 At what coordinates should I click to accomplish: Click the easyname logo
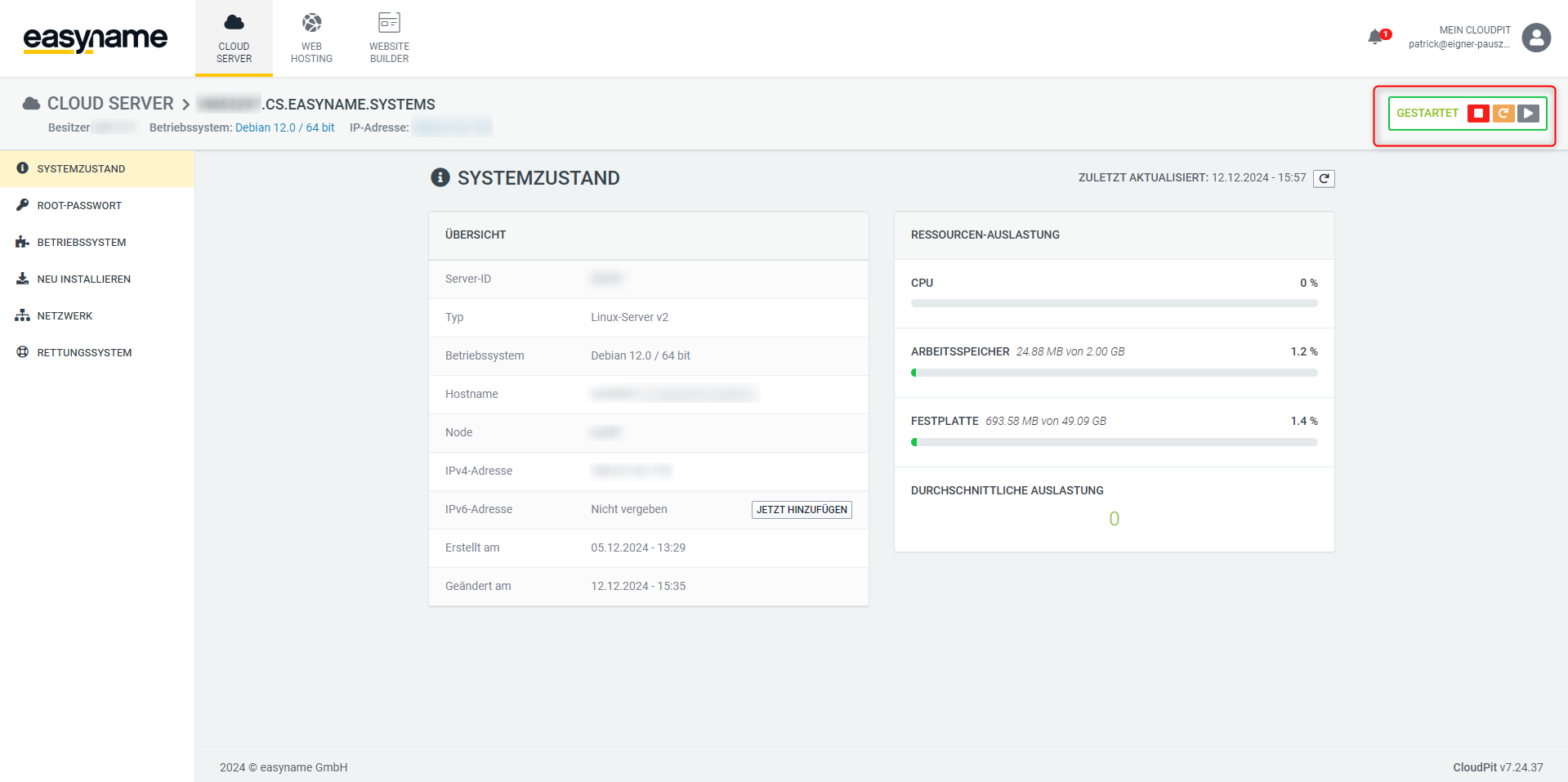(x=95, y=38)
